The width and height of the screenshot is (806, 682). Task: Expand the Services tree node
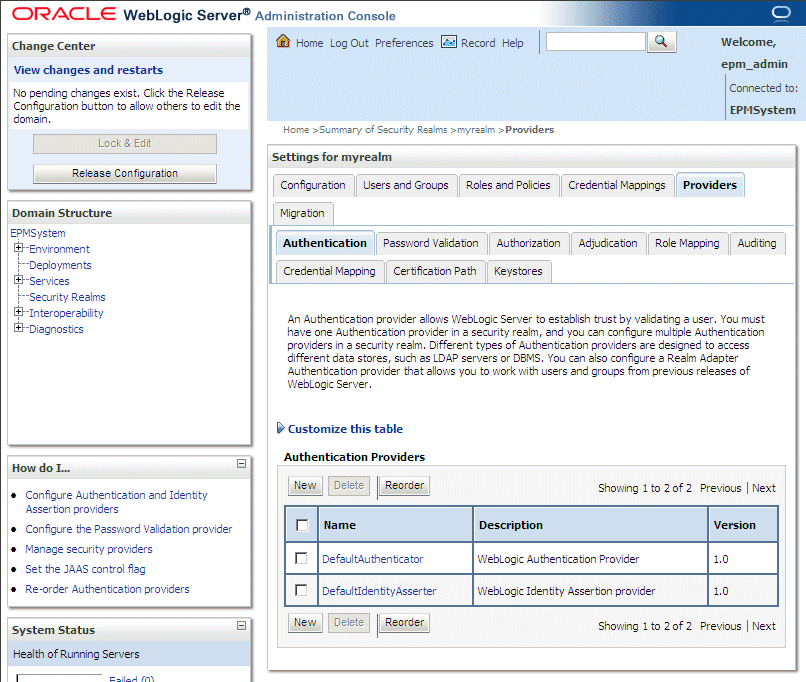[19, 280]
